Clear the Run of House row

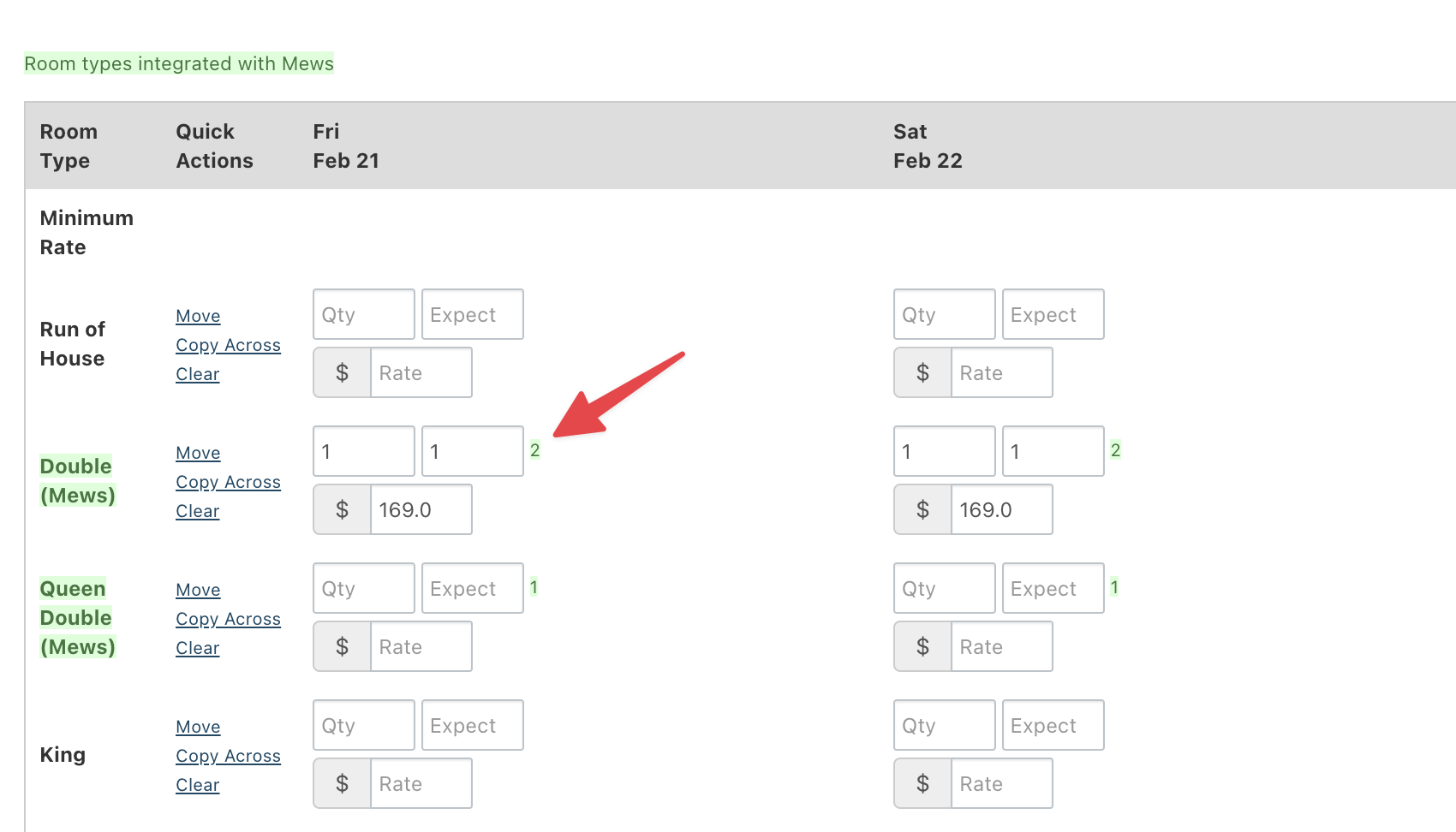point(197,374)
